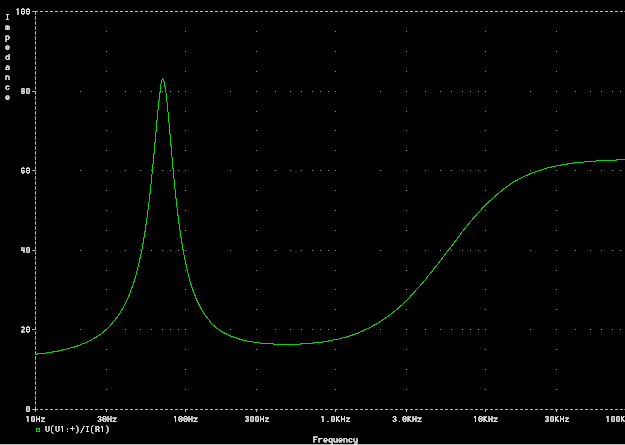This screenshot has height=445, width=625.
Task: Click the 60 label on the y-axis
Action: click(25, 170)
